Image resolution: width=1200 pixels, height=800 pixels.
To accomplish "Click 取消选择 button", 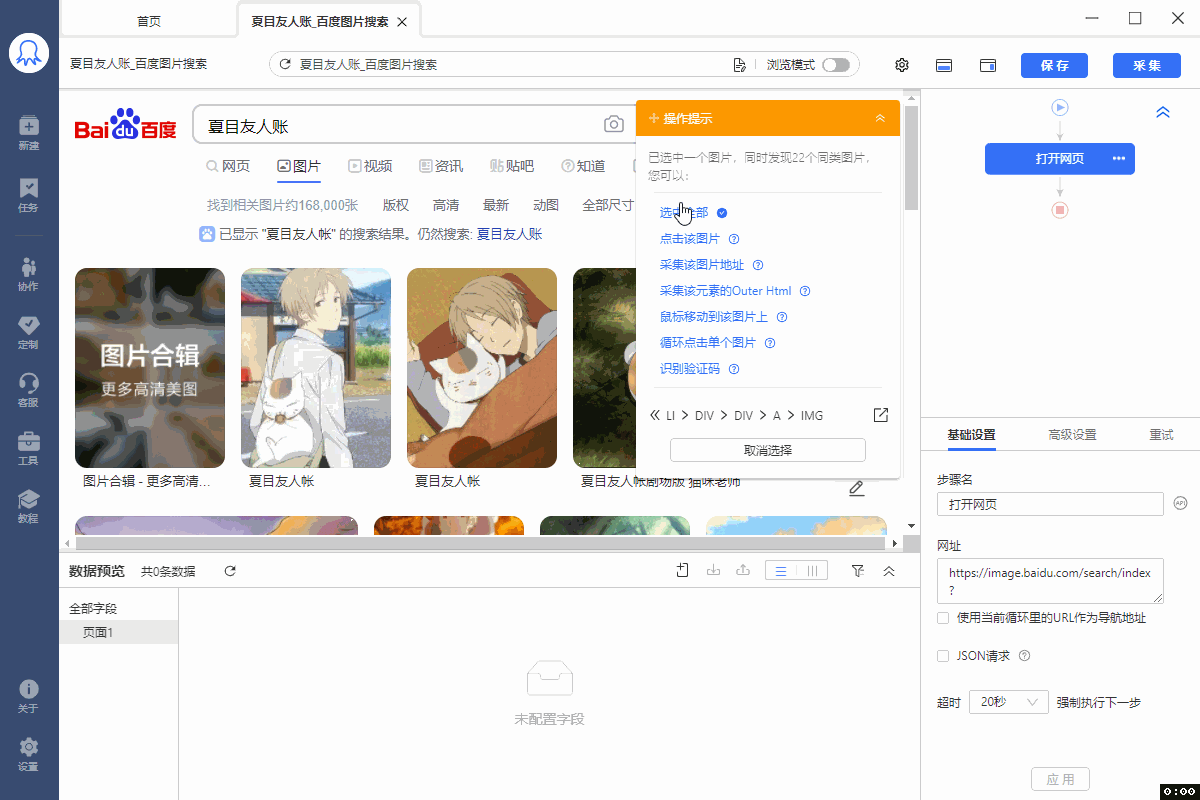I will pyautogui.click(x=768, y=450).
